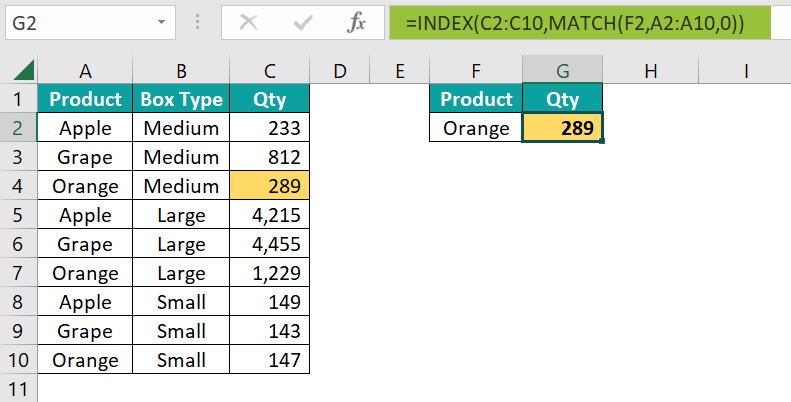Select column I header

tap(745, 71)
